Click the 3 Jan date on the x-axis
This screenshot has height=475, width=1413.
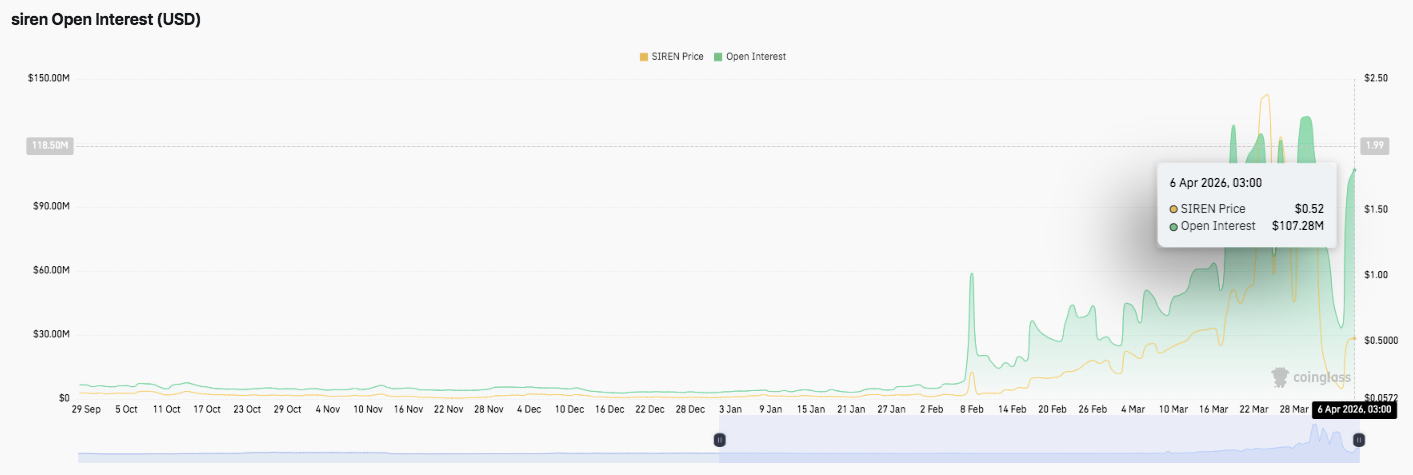pyautogui.click(x=729, y=409)
